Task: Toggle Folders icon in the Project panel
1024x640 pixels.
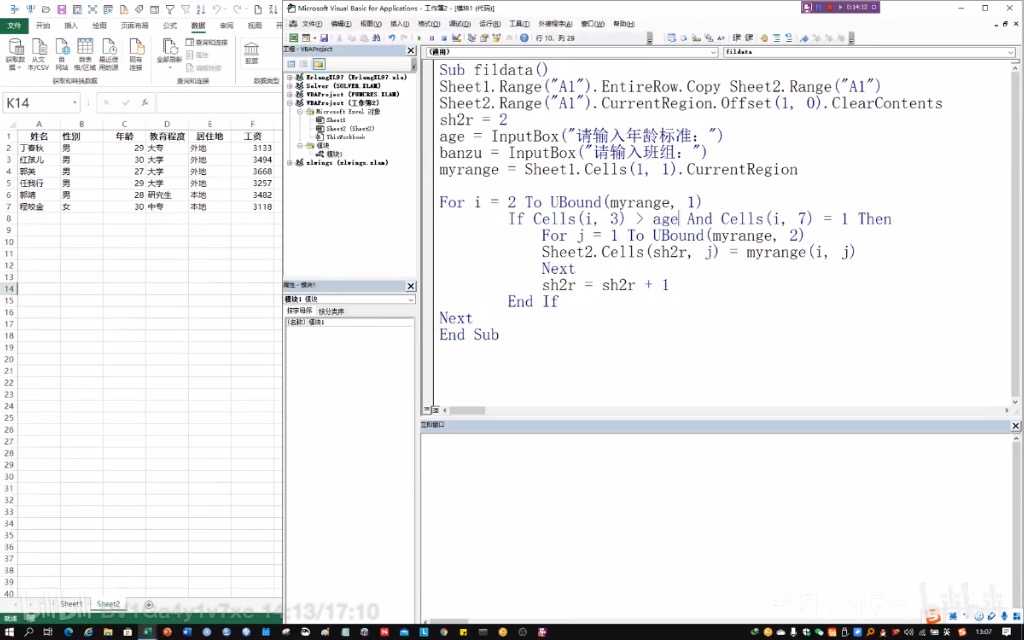Action: click(x=319, y=64)
